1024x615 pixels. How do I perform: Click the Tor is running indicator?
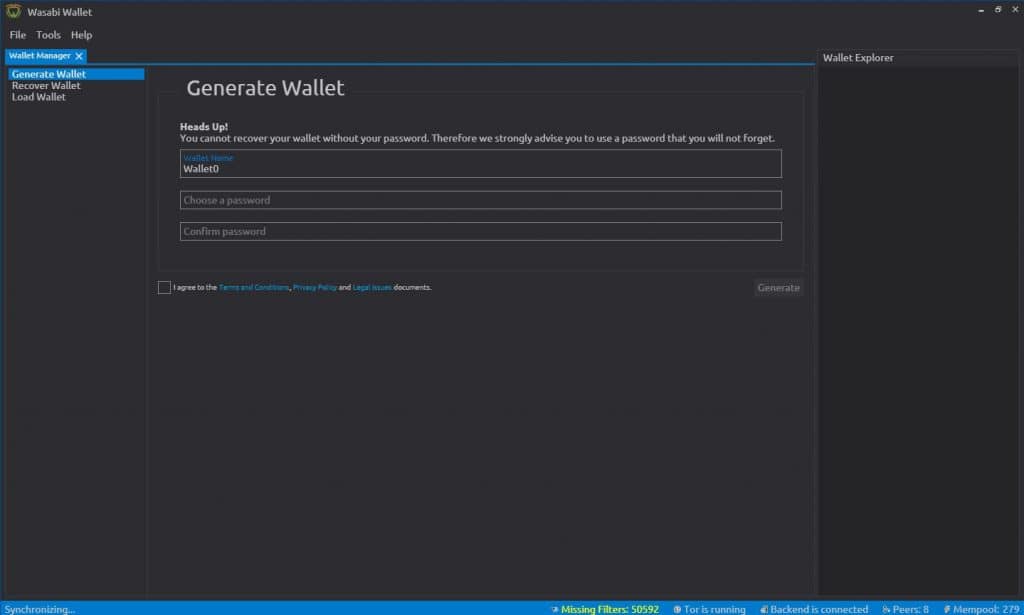tap(709, 609)
